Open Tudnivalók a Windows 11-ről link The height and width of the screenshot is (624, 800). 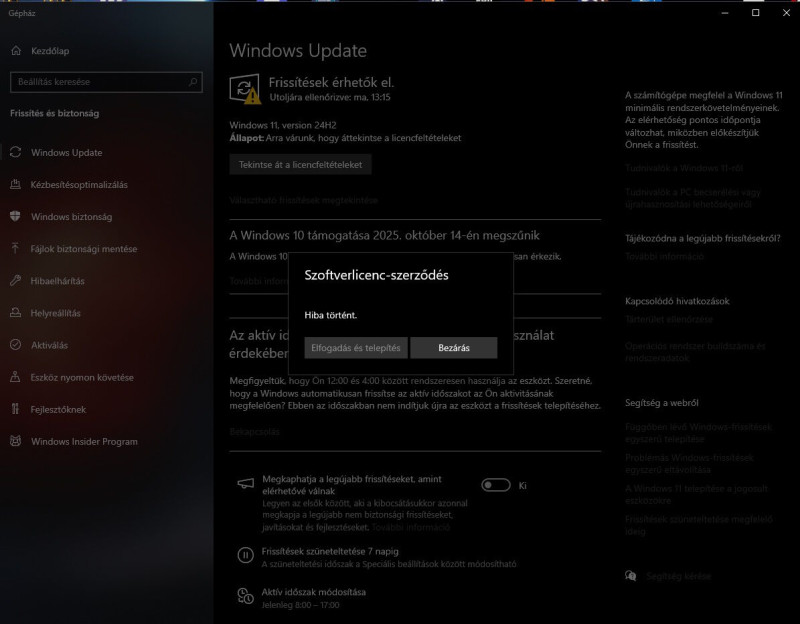click(684, 168)
